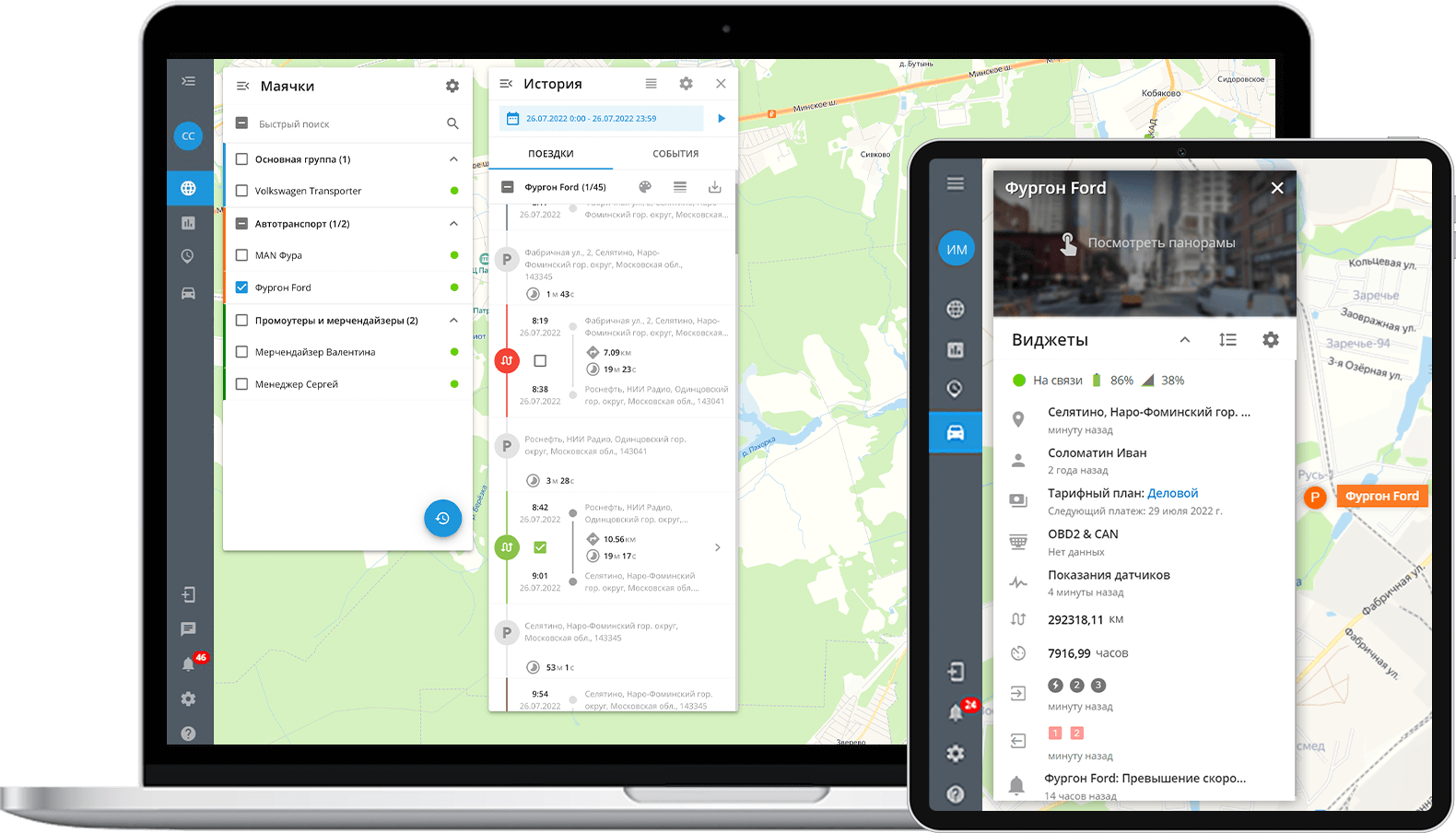Open the ИМ user avatar on tablet
This screenshot has height=833, width=1456.
(x=957, y=249)
